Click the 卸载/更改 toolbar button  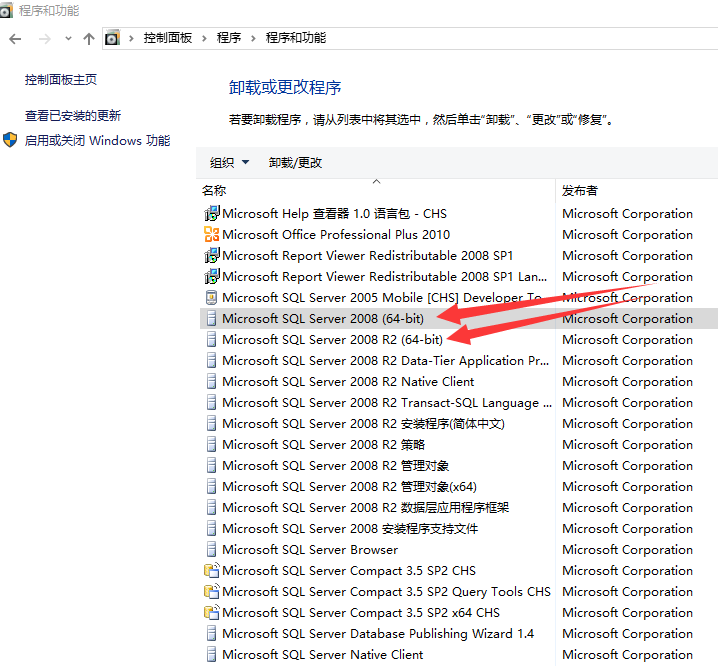tap(295, 163)
